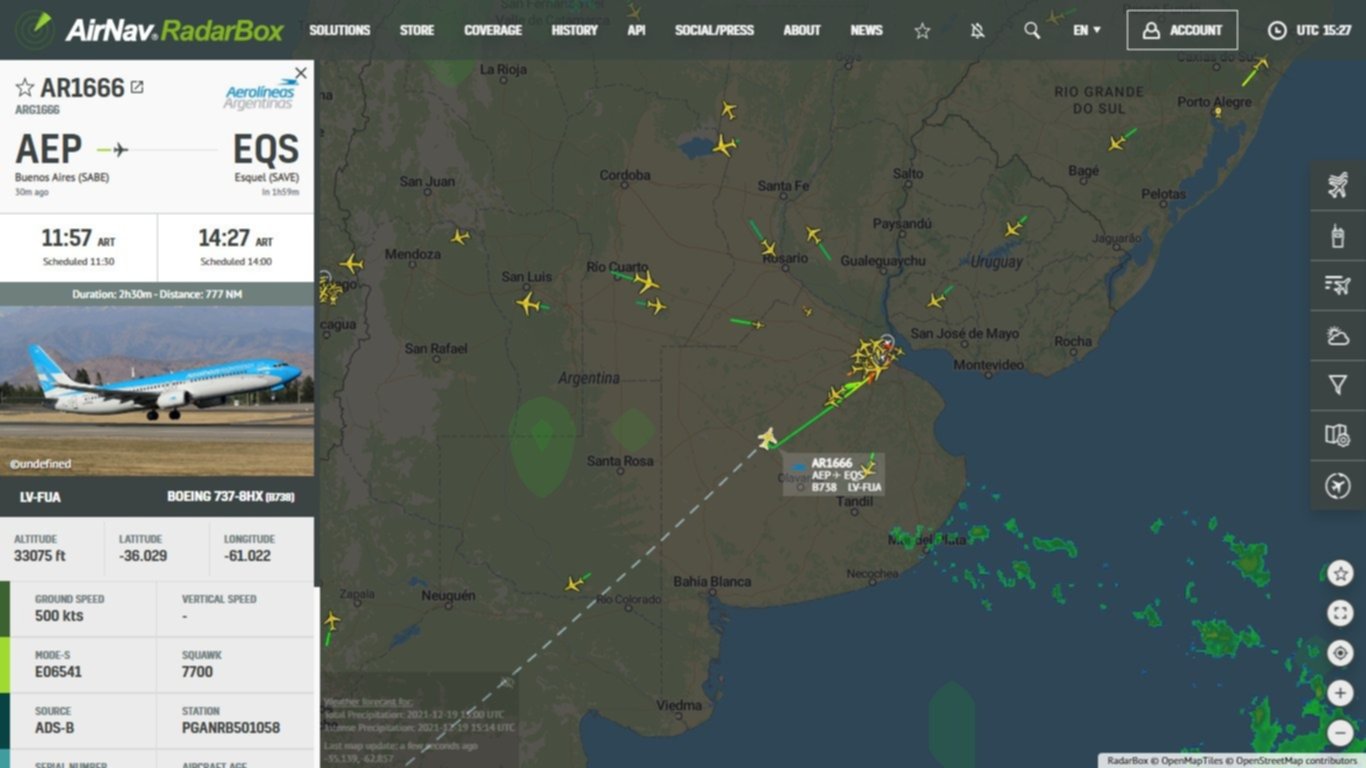Image resolution: width=1366 pixels, height=768 pixels.
Task: Expand the EN language dropdown
Action: pos(1086,30)
